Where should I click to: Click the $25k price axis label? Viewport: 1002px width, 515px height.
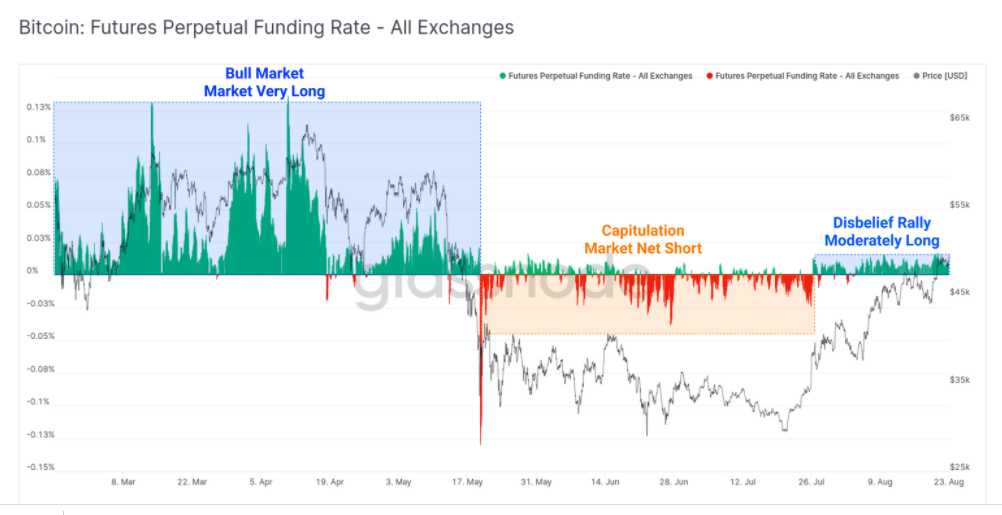tap(959, 467)
